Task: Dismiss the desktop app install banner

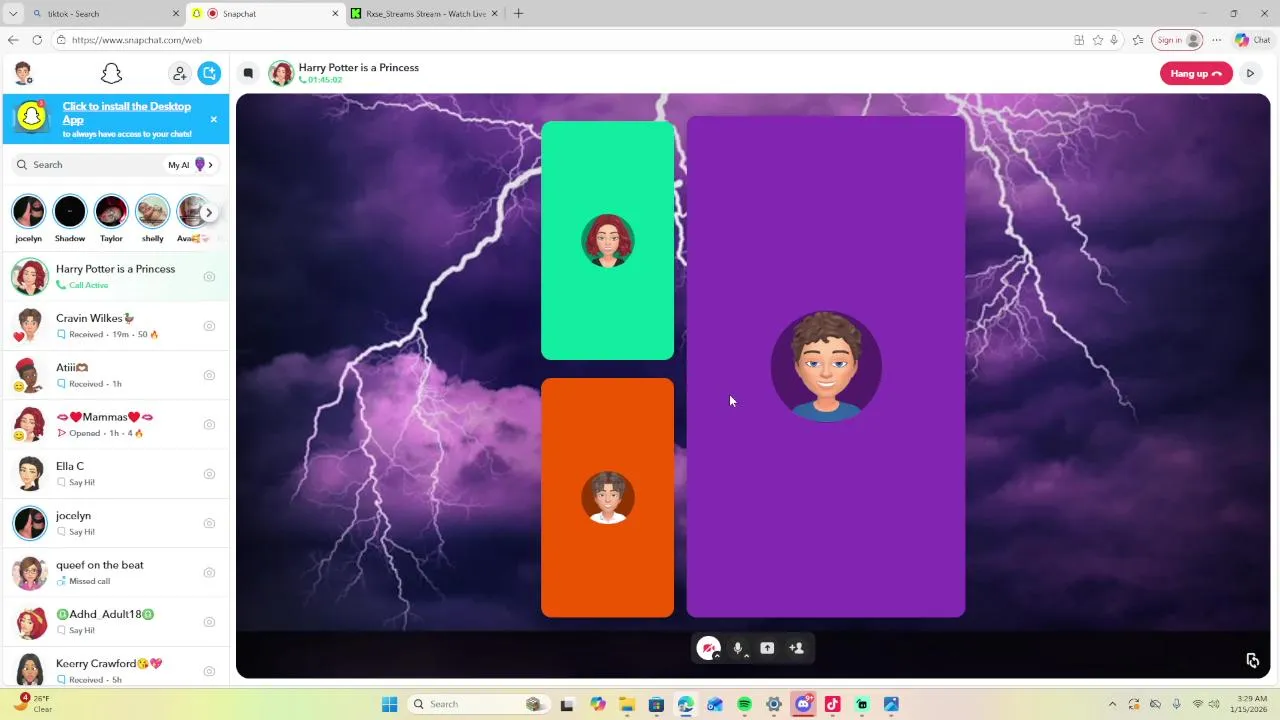Action: pos(213,119)
